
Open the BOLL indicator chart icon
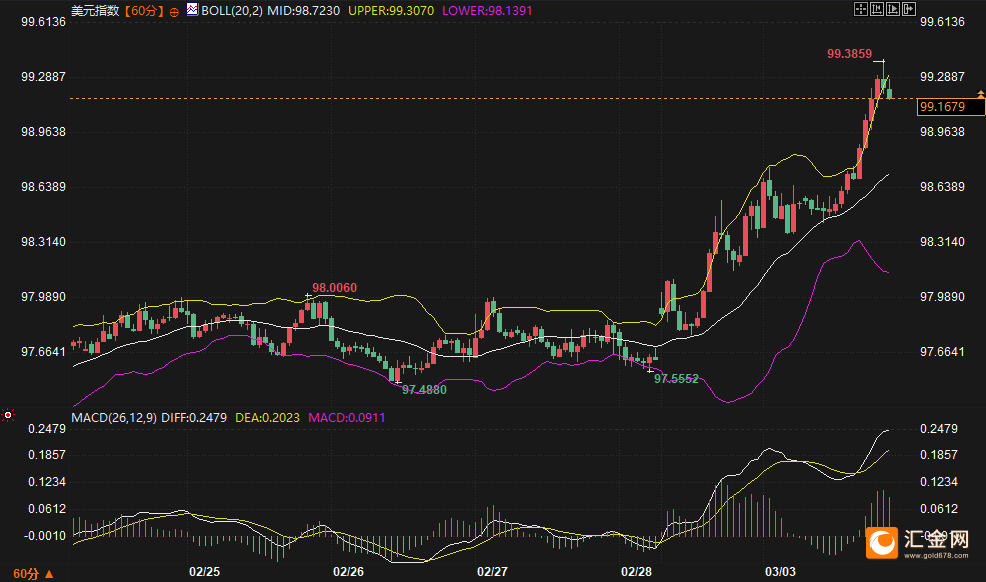tap(193, 9)
